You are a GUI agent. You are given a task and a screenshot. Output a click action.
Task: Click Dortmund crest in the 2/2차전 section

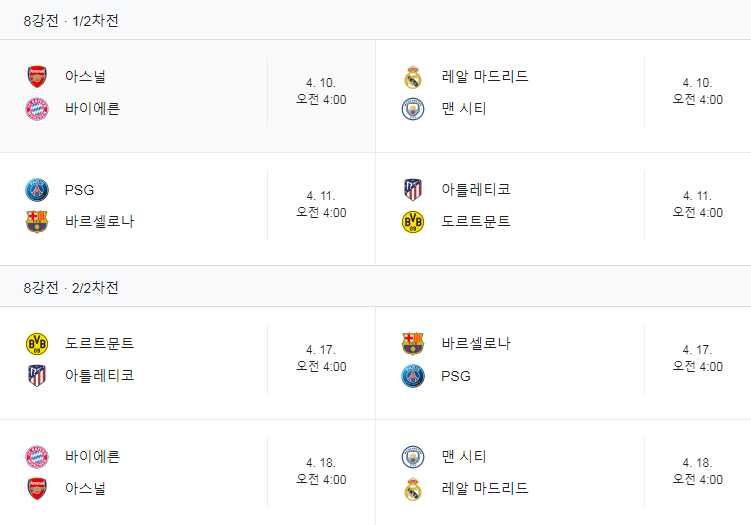click(37, 343)
